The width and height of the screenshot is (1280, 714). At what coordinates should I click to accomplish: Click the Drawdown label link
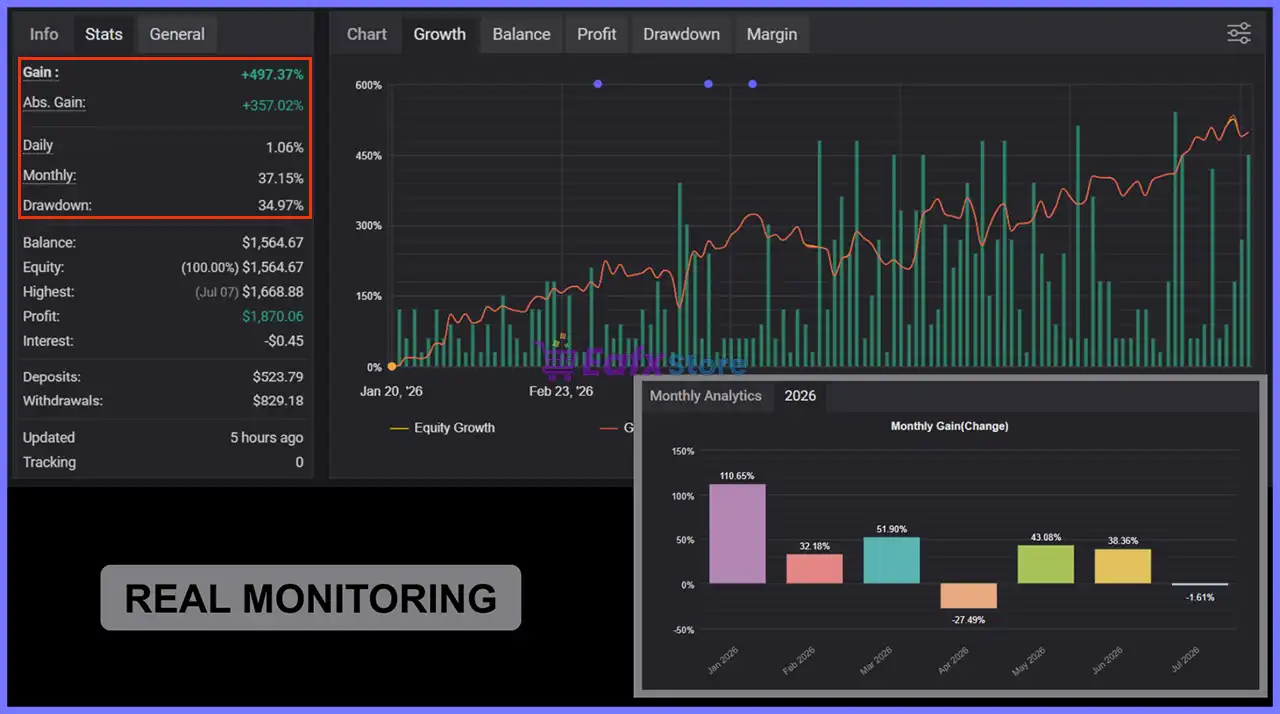pyautogui.click(x=57, y=205)
